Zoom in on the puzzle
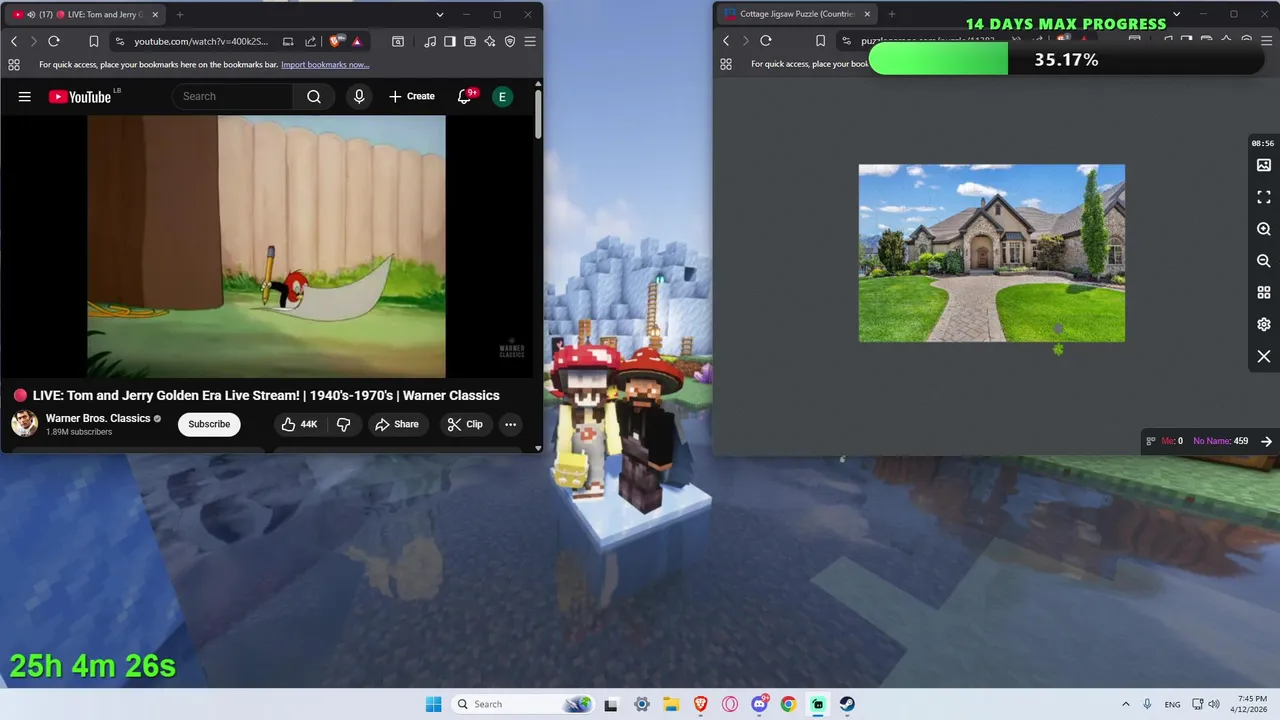 pos(1264,229)
